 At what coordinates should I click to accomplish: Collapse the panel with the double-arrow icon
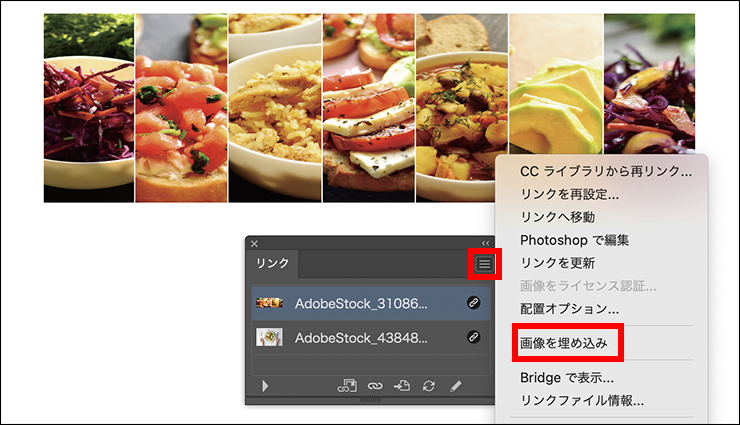(486, 243)
